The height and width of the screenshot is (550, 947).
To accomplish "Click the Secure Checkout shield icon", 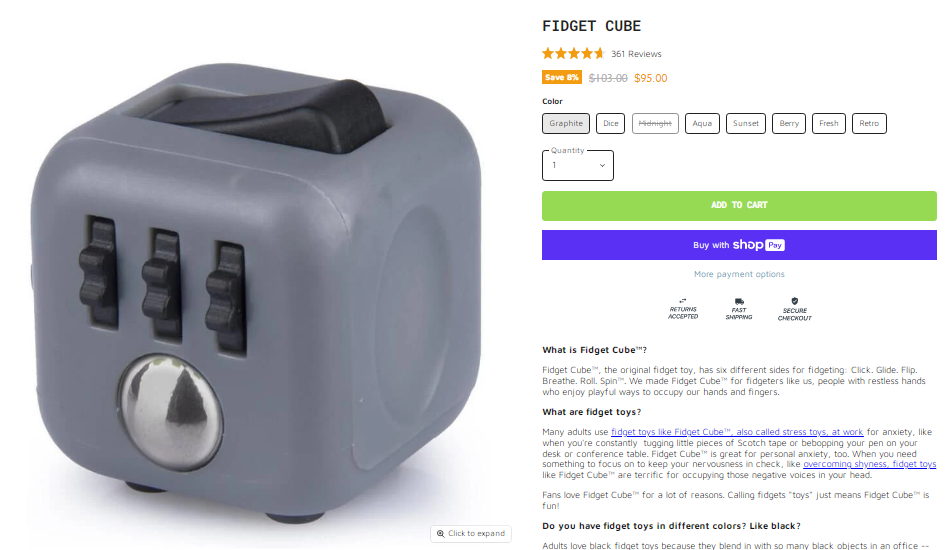I will (795, 301).
